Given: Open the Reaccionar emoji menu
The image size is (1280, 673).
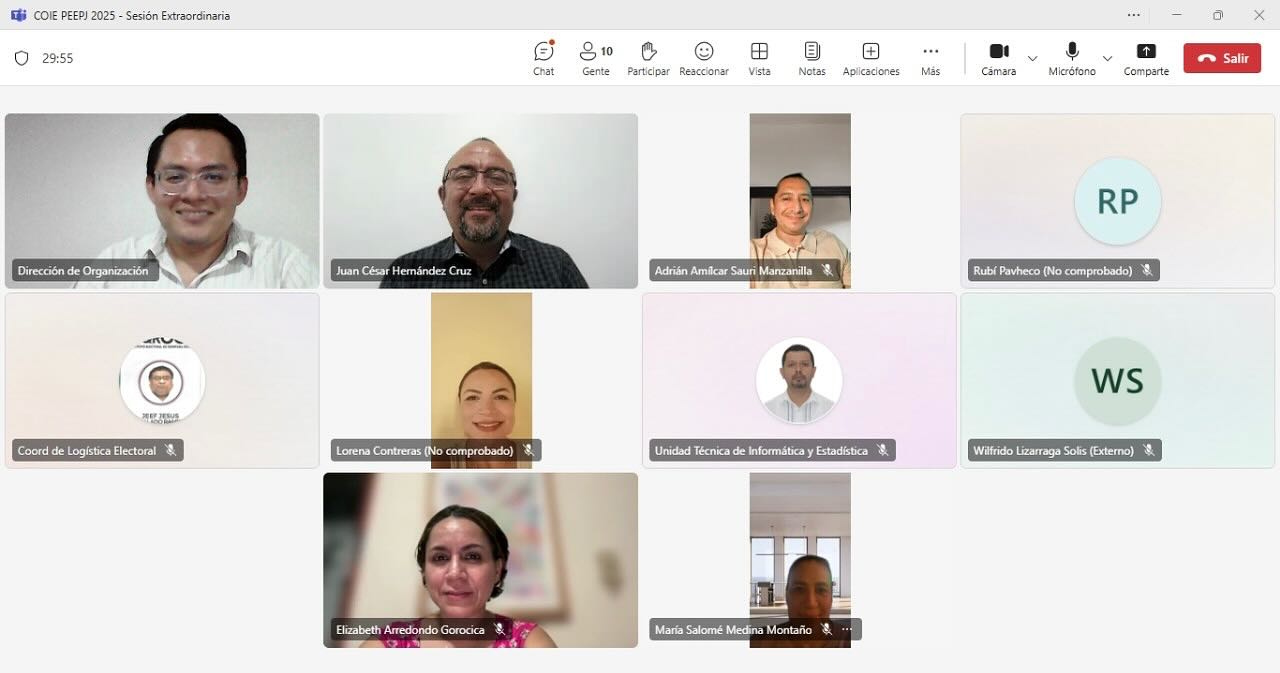Looking at the screenshot, I should (704, 58).
